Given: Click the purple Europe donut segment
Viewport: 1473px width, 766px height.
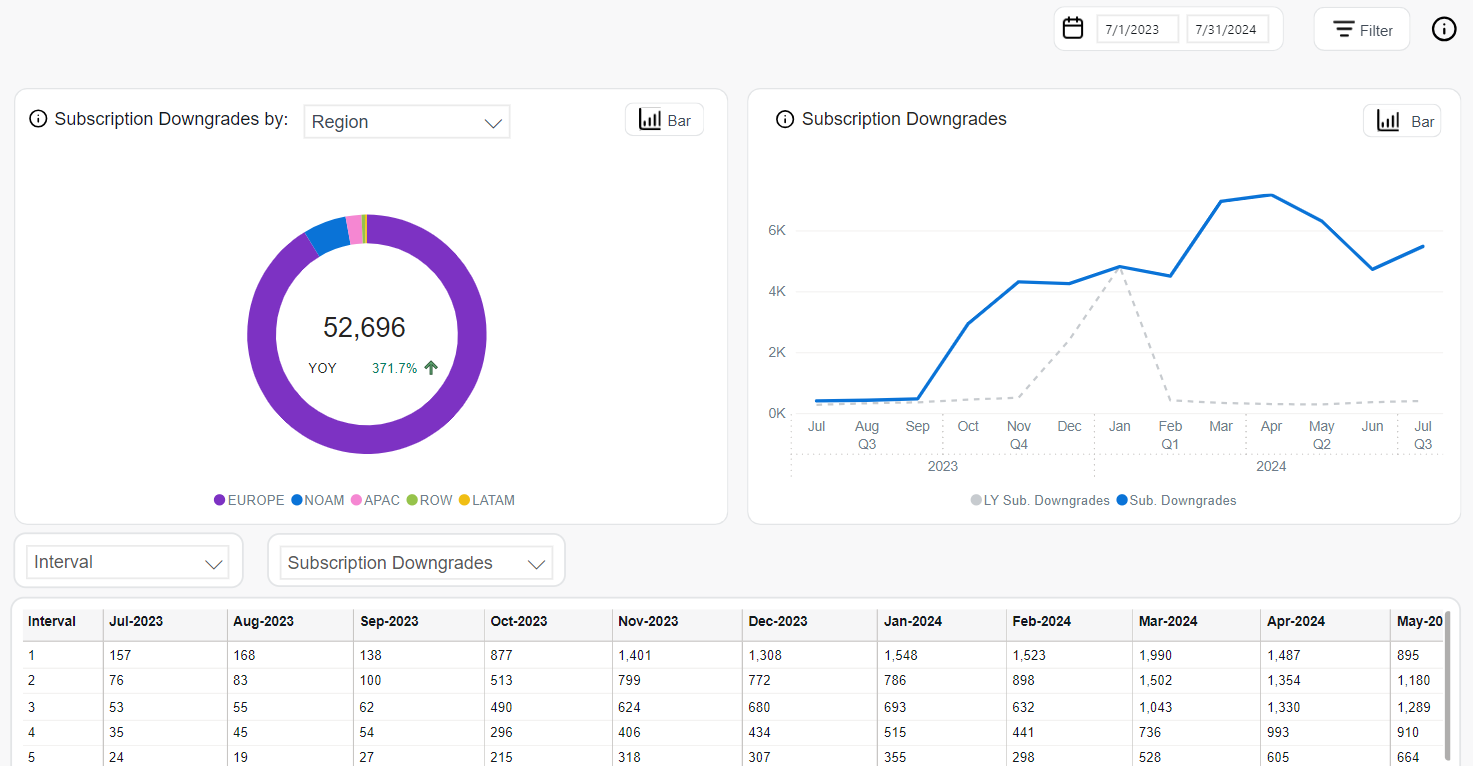Looking at the screenshot, I should tap(367, 439).
